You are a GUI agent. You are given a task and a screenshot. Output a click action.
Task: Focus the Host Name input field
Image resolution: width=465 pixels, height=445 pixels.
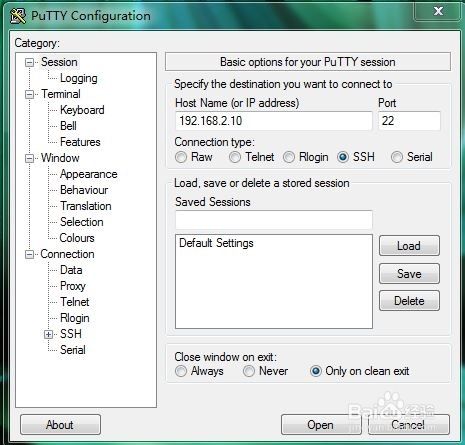274,121
